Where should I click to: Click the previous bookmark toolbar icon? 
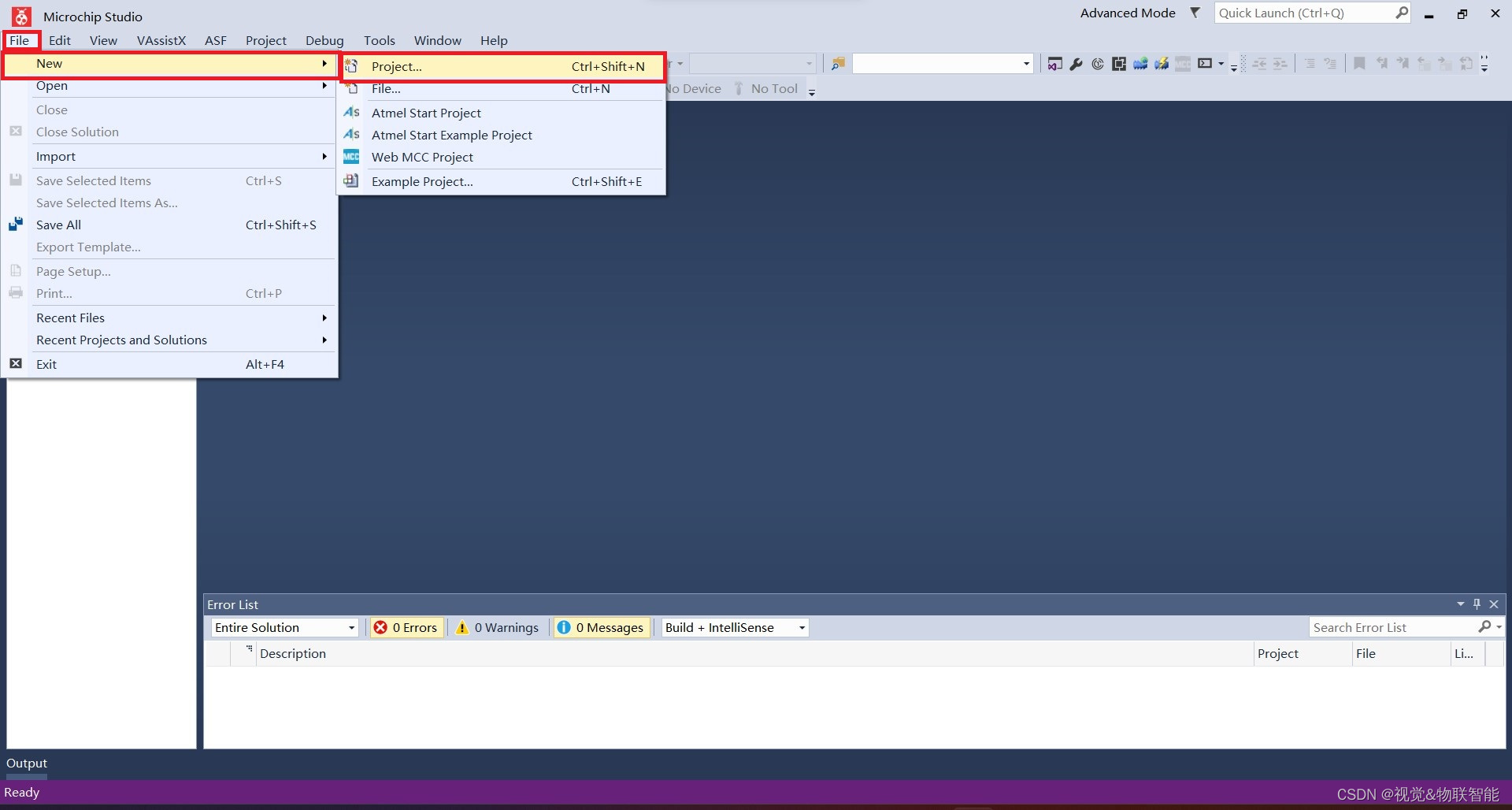pyautogui.click(x=1381, y=64)
